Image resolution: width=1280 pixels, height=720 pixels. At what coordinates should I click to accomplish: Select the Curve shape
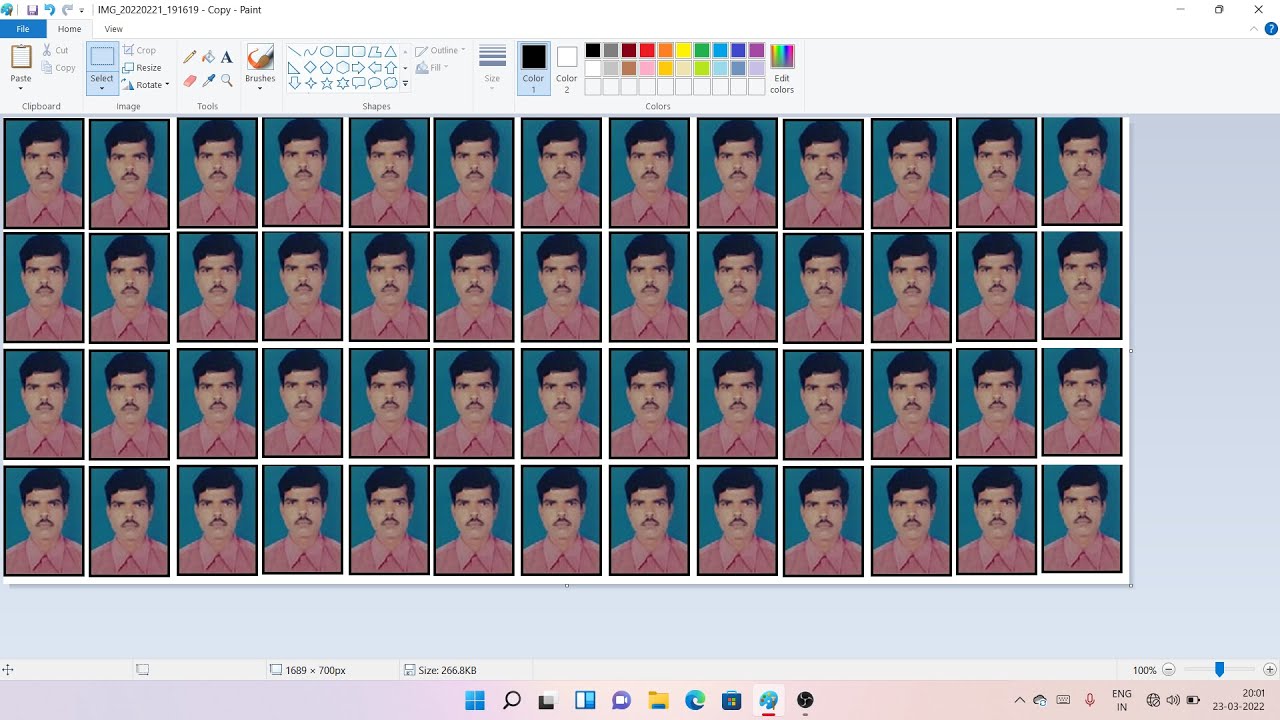click(x=310, y=51)
